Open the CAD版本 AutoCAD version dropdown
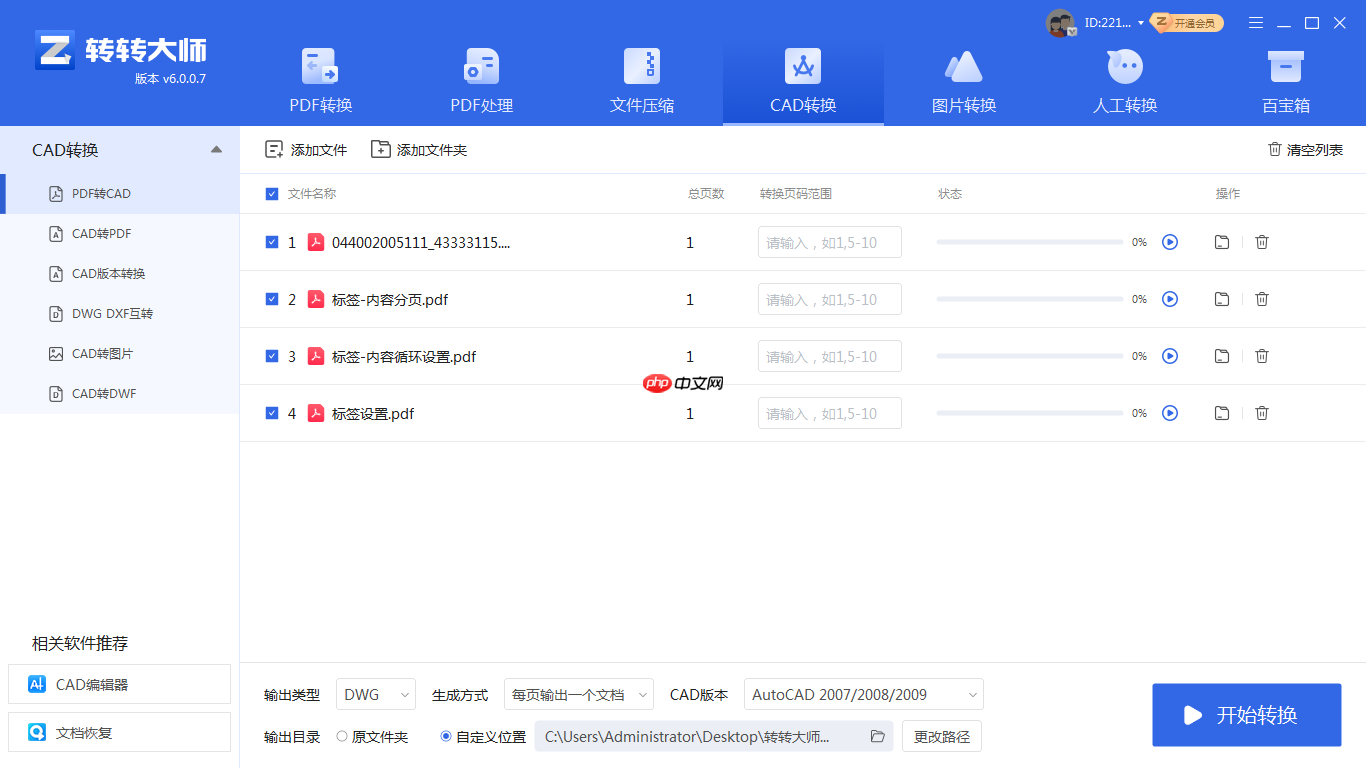Image resolution: width=1366 pixels, height=768 pixels. tap(863, 694)
